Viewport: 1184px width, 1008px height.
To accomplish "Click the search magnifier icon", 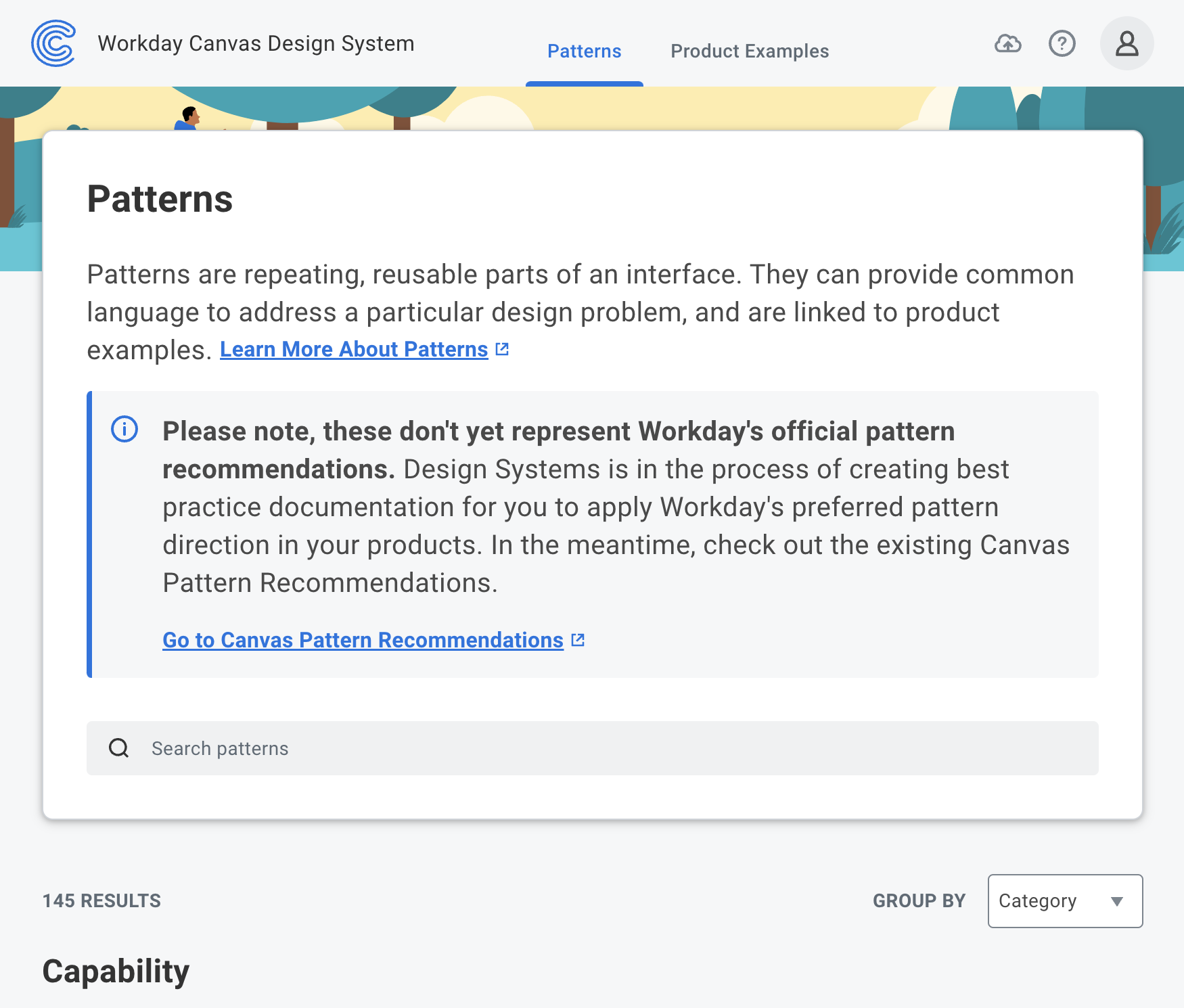I will (119, 748).
